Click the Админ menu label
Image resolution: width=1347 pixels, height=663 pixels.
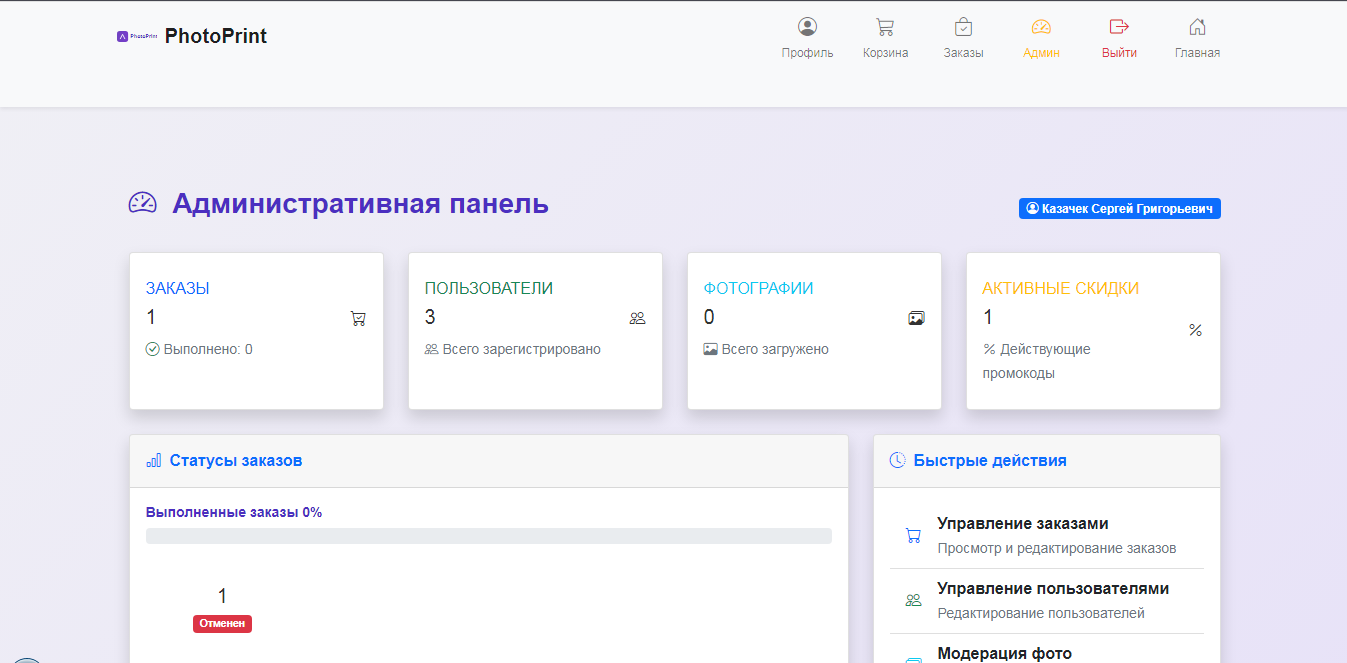[x=1041, y=53]
